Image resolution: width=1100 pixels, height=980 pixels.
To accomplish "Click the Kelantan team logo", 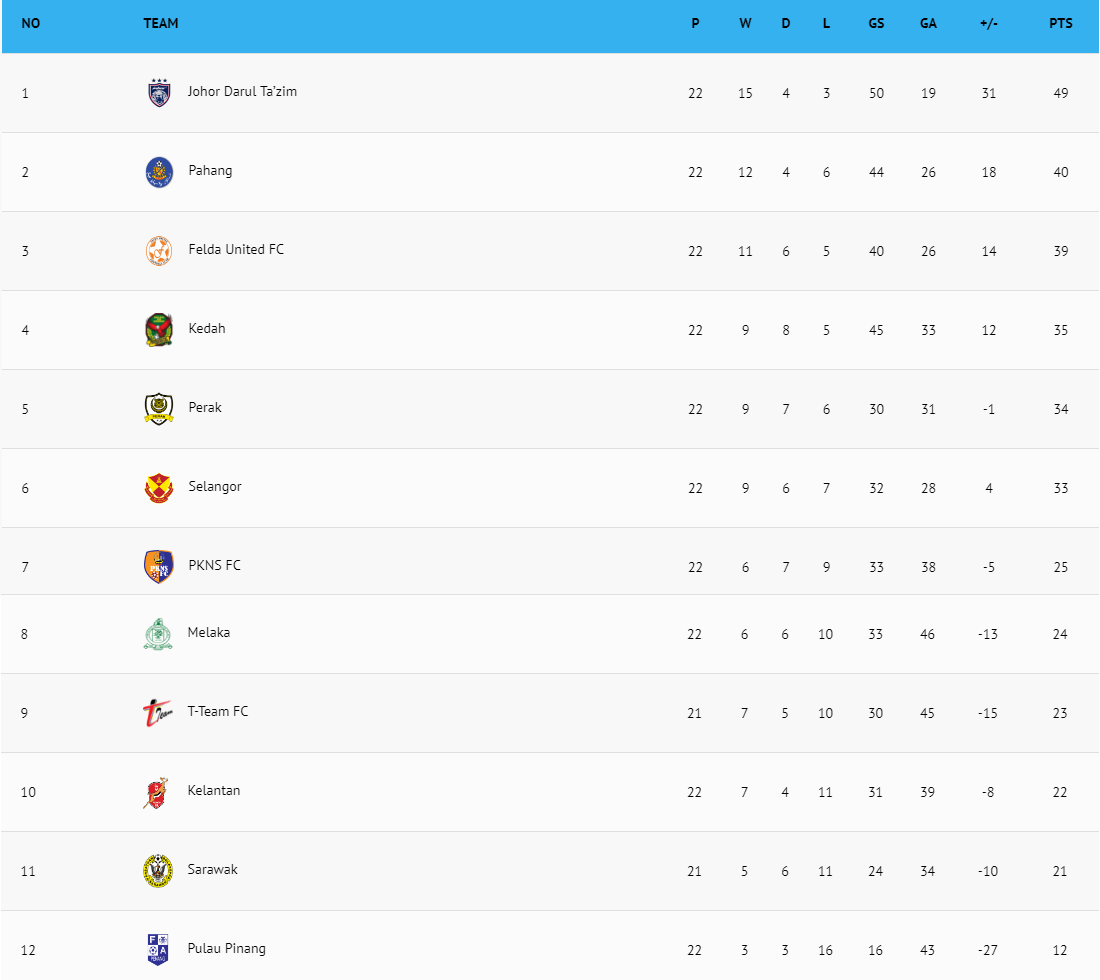I will point(156,792).
